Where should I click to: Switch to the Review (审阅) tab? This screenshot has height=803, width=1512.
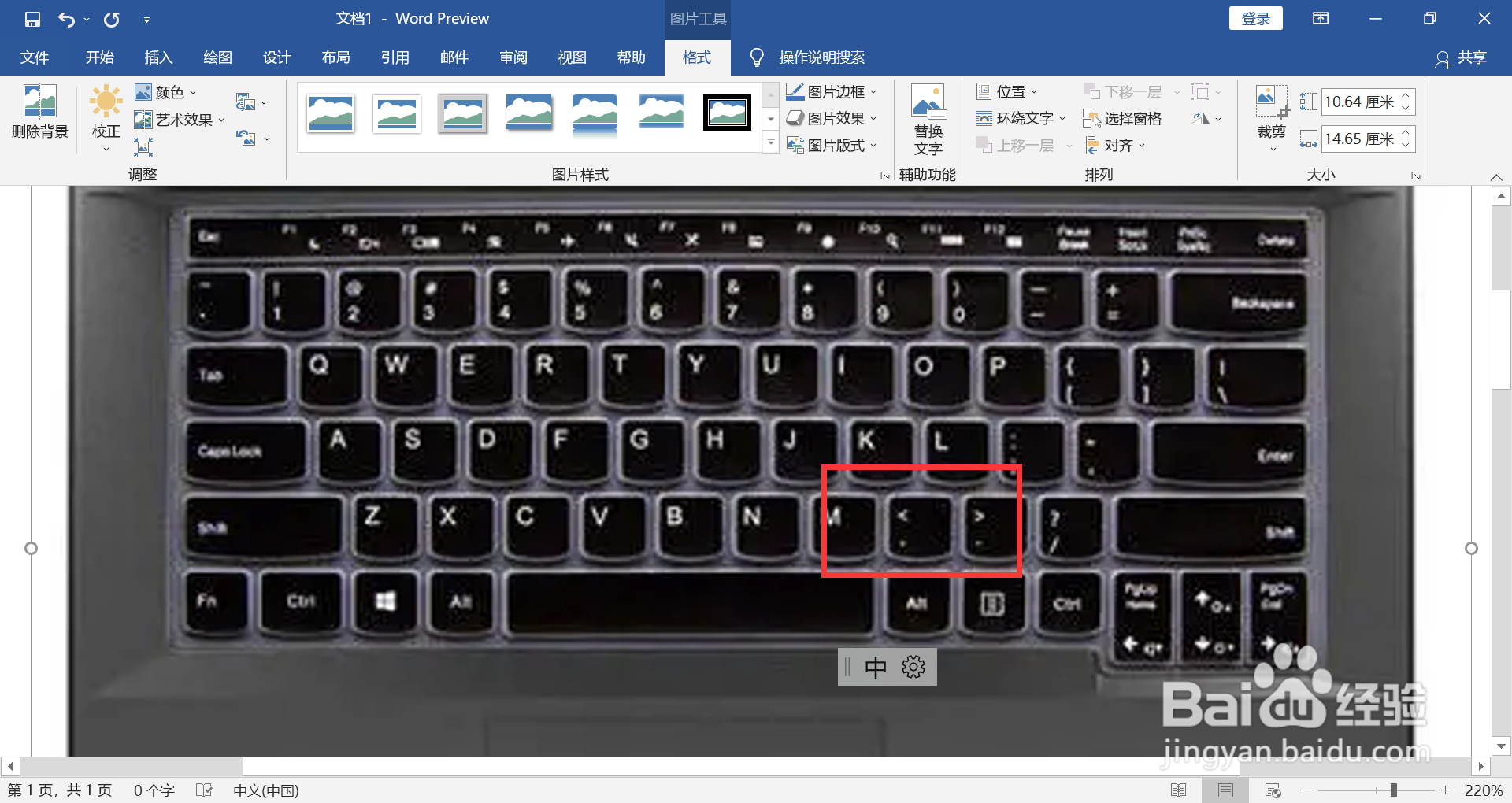[x=513, y=57]
